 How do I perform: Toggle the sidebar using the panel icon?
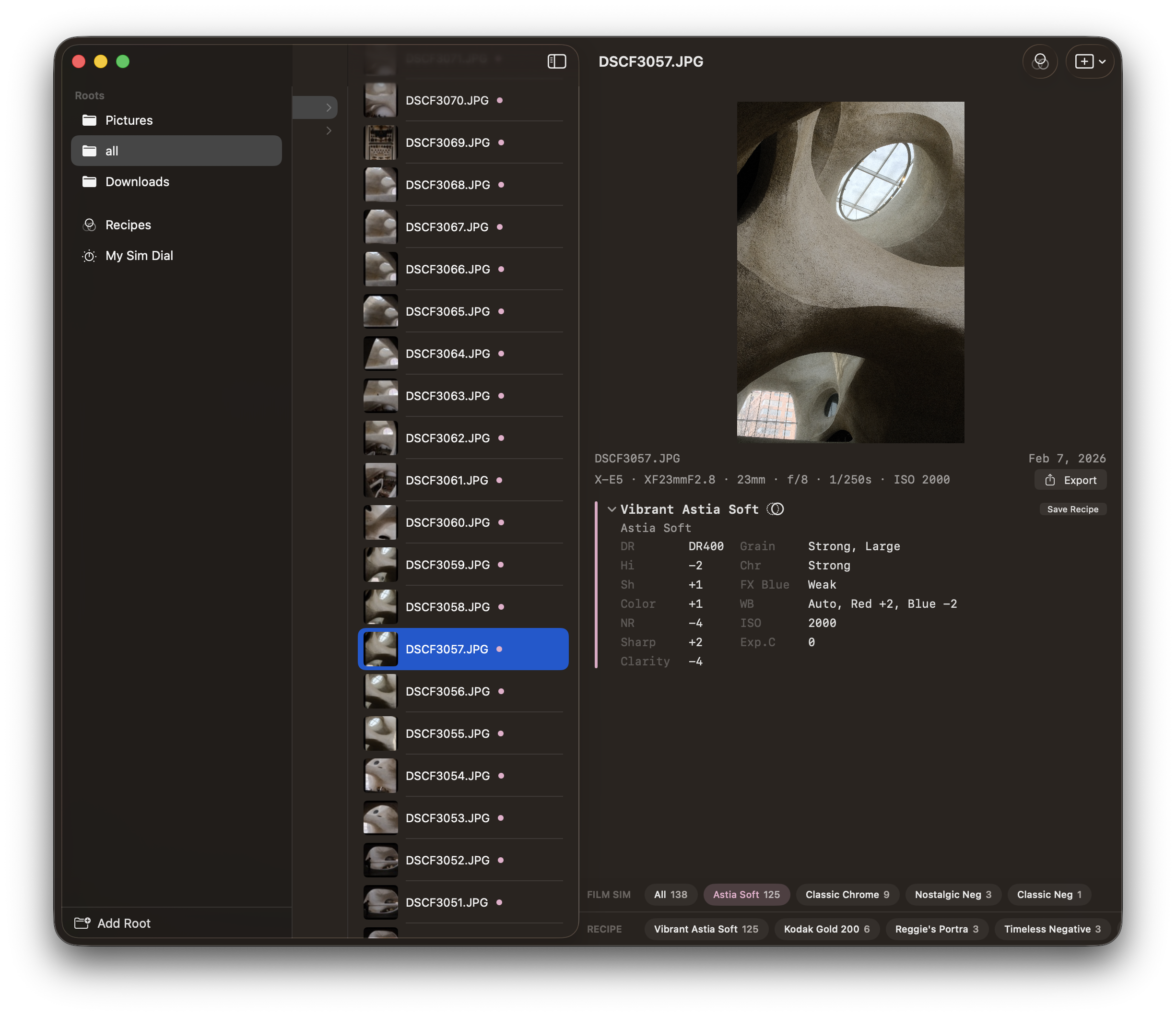[557, 61]
